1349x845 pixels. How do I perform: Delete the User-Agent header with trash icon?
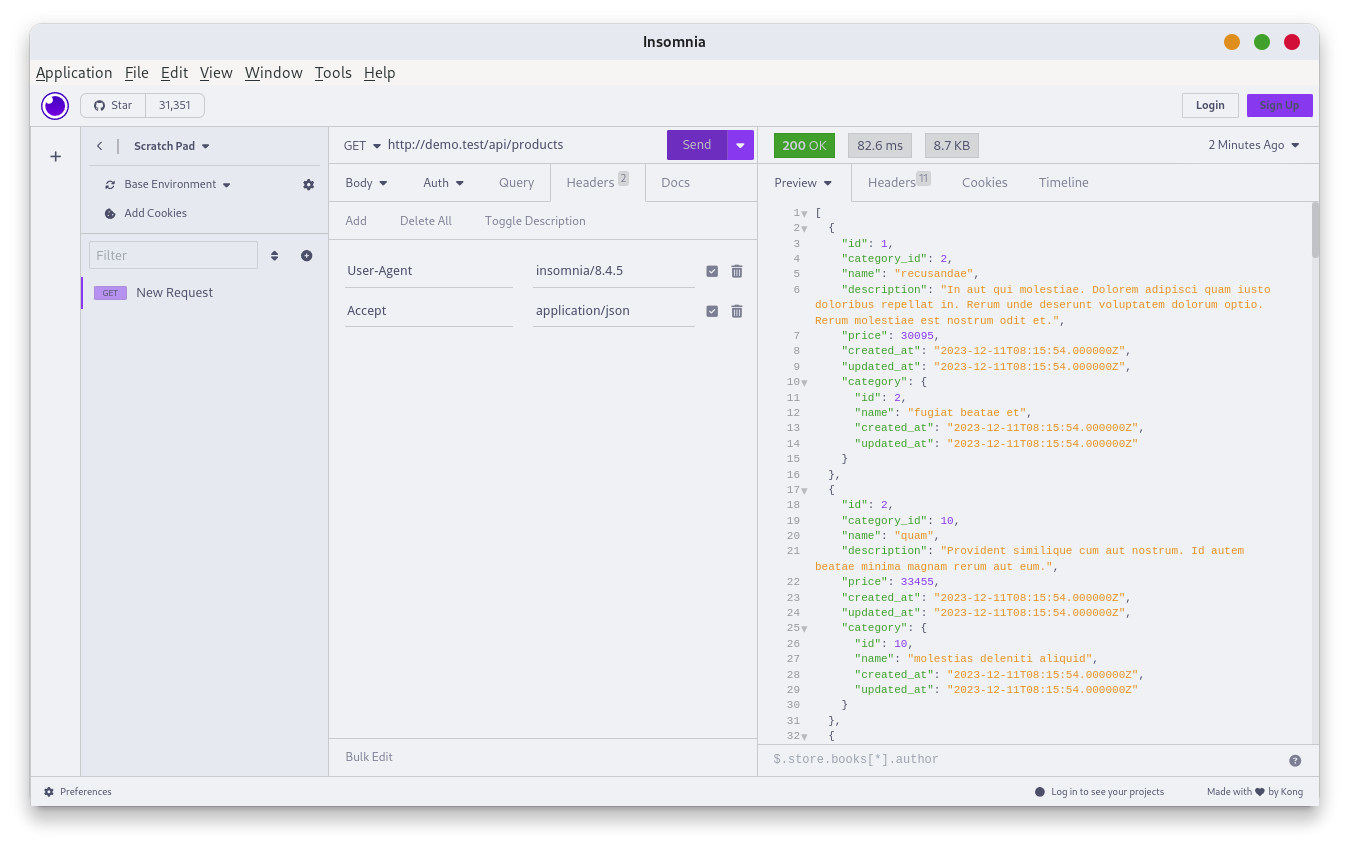(737, 271)
